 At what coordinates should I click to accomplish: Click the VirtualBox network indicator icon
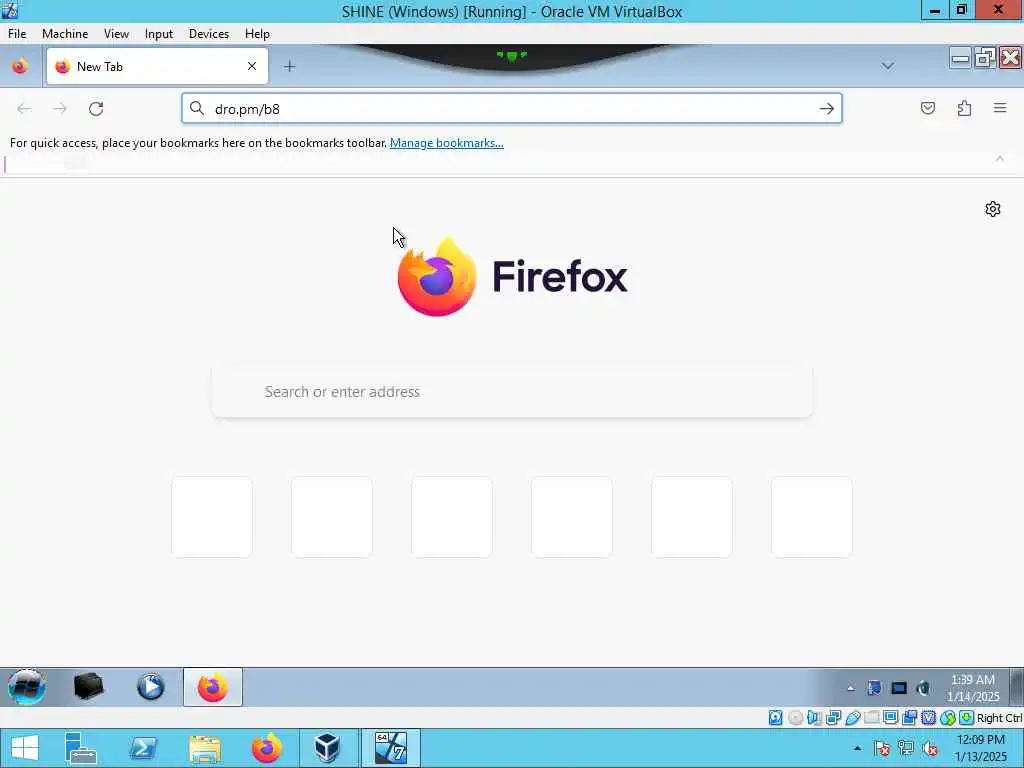point(833,718)
